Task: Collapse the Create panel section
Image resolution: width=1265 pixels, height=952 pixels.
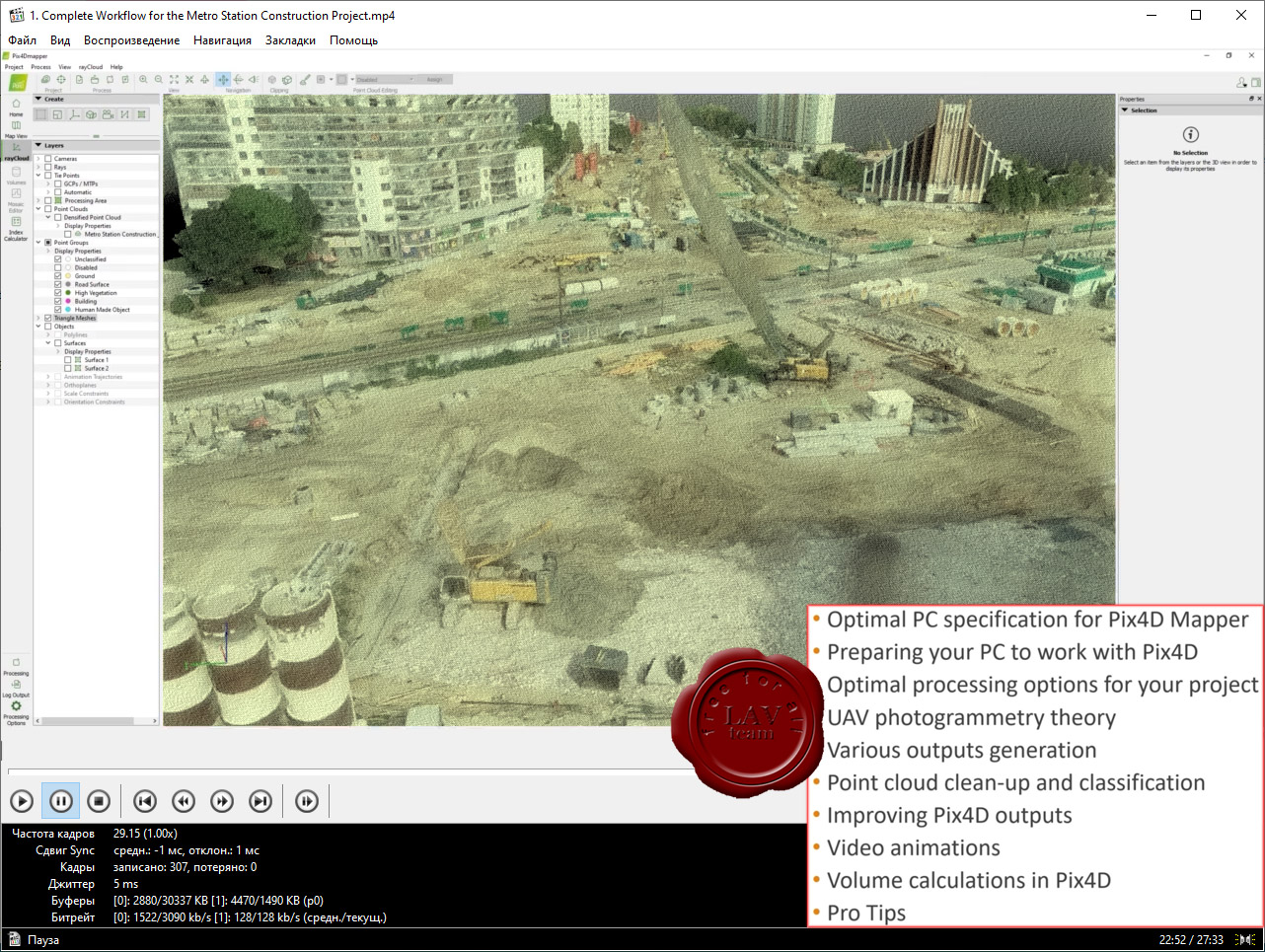Action: tap(38, 99)
